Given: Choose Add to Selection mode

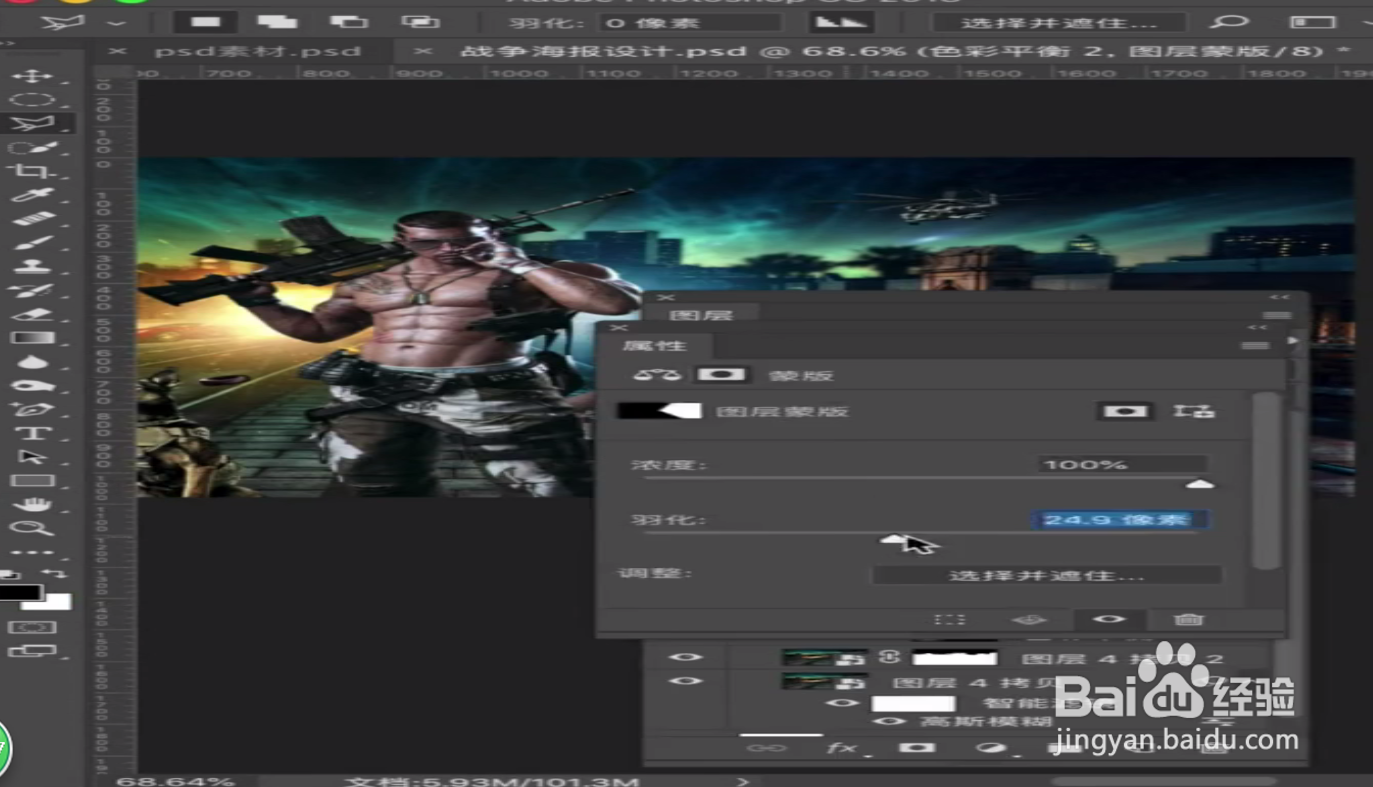Looking at the screenshot, I should coord(277,21).
